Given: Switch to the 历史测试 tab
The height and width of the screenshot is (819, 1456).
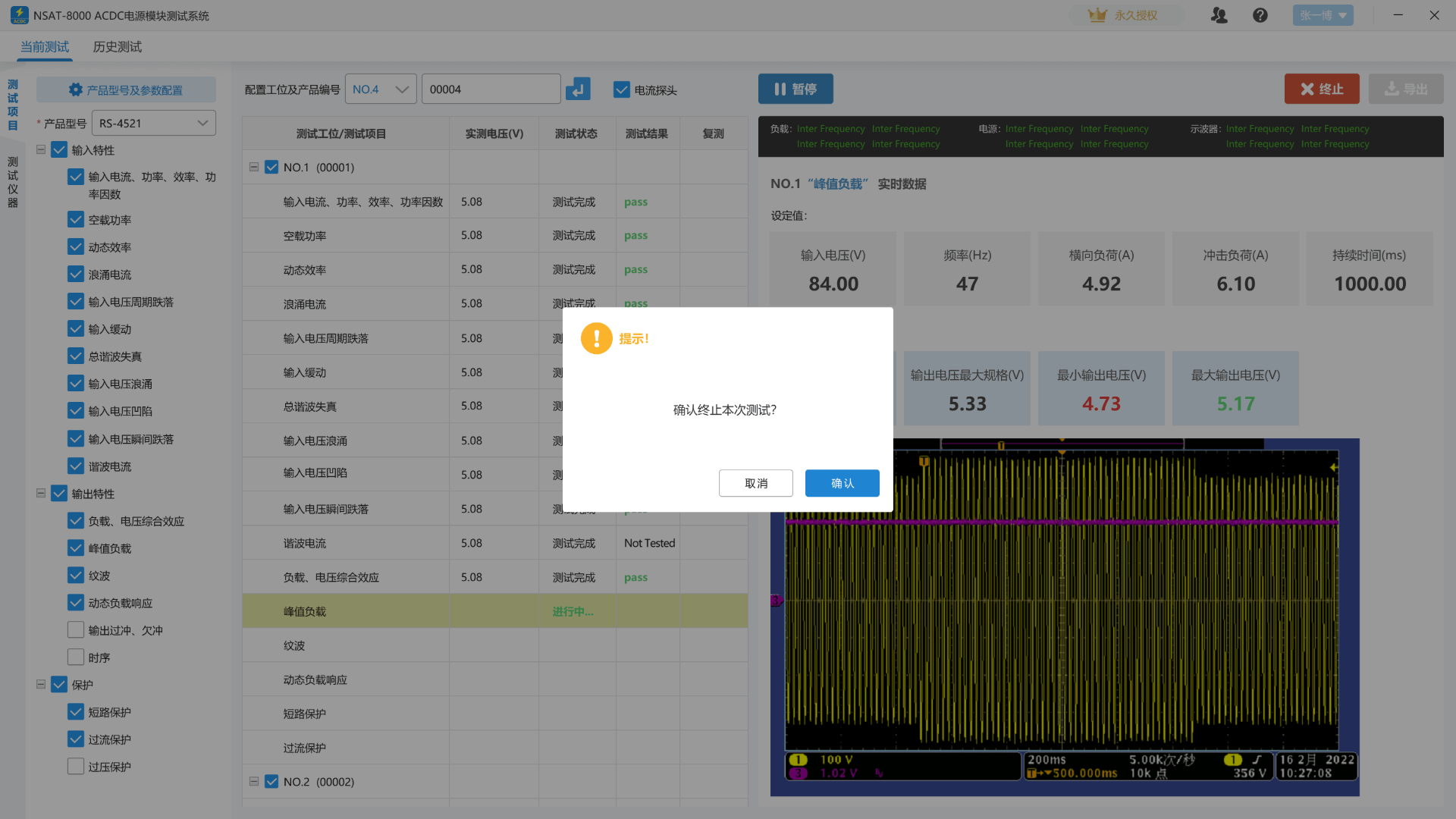Looking at the screenshot, I should click(x=117, y=47).
